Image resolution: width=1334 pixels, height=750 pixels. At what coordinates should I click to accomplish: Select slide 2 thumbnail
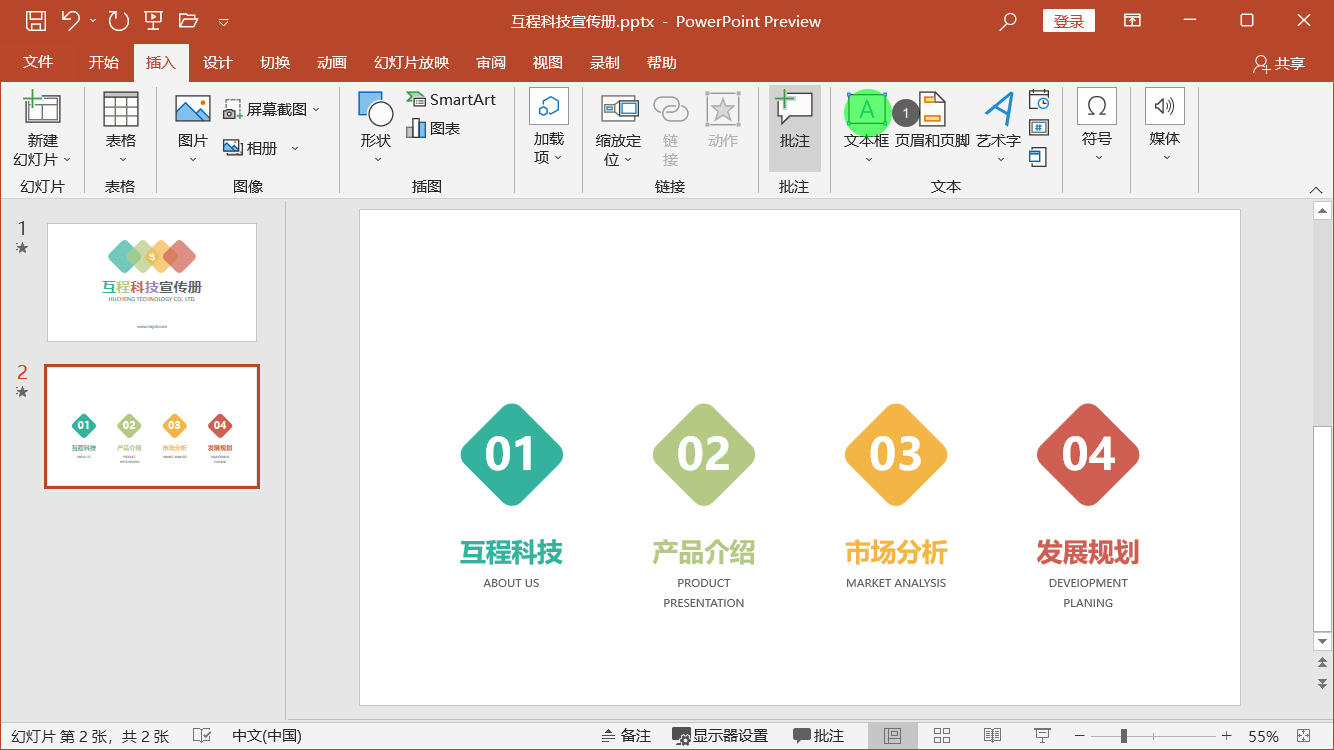pos(152,426)
